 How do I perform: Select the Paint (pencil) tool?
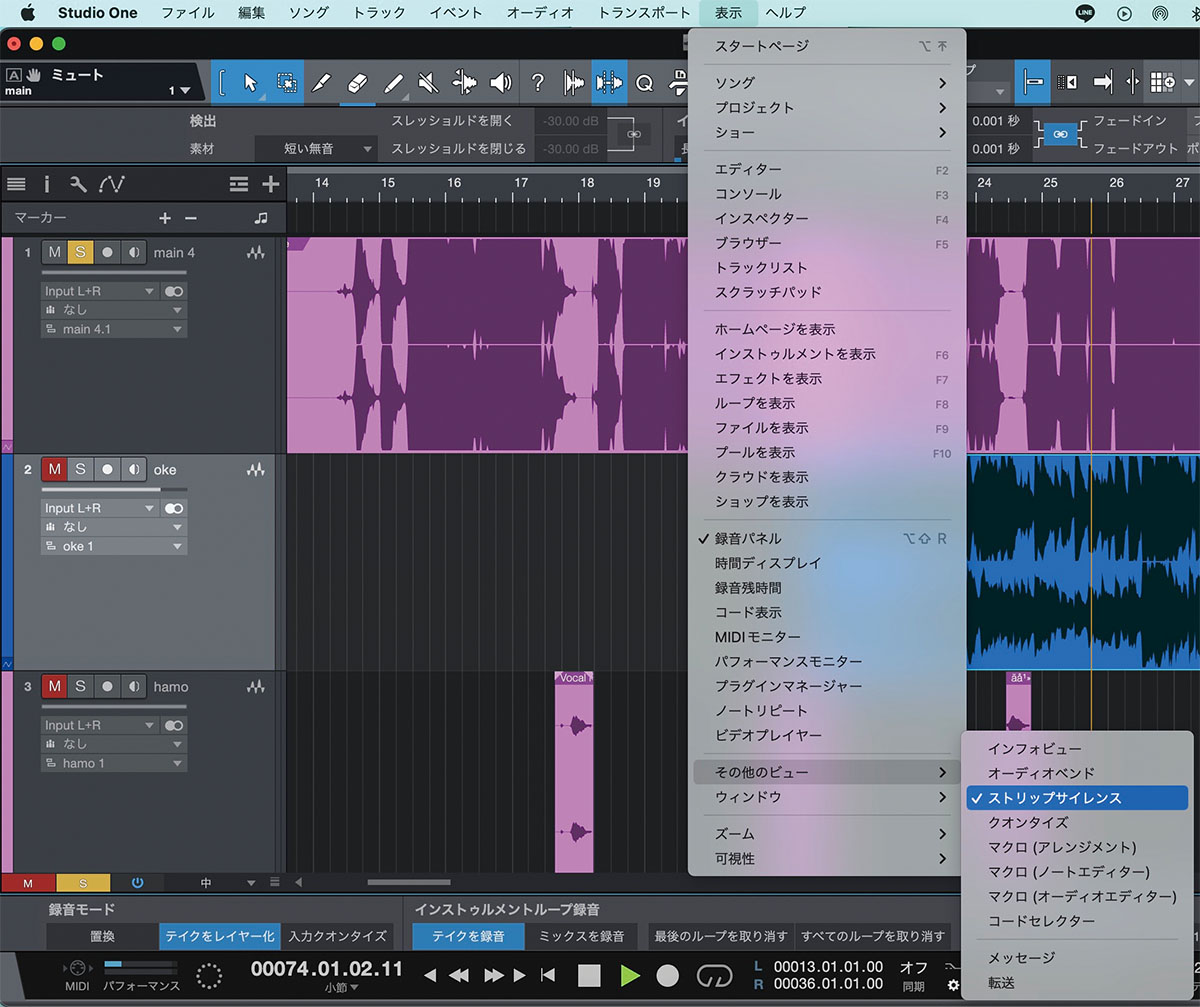[x=394, y=83]
